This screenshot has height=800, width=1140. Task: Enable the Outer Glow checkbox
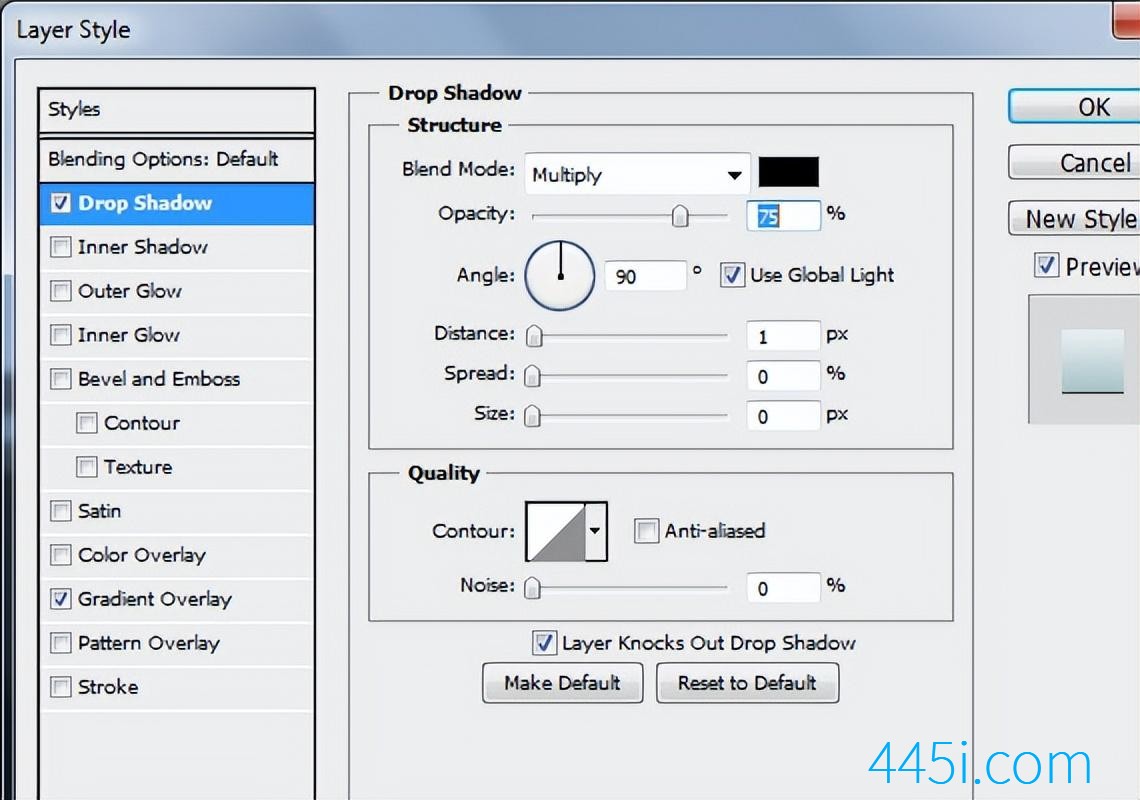pos(60,291)
